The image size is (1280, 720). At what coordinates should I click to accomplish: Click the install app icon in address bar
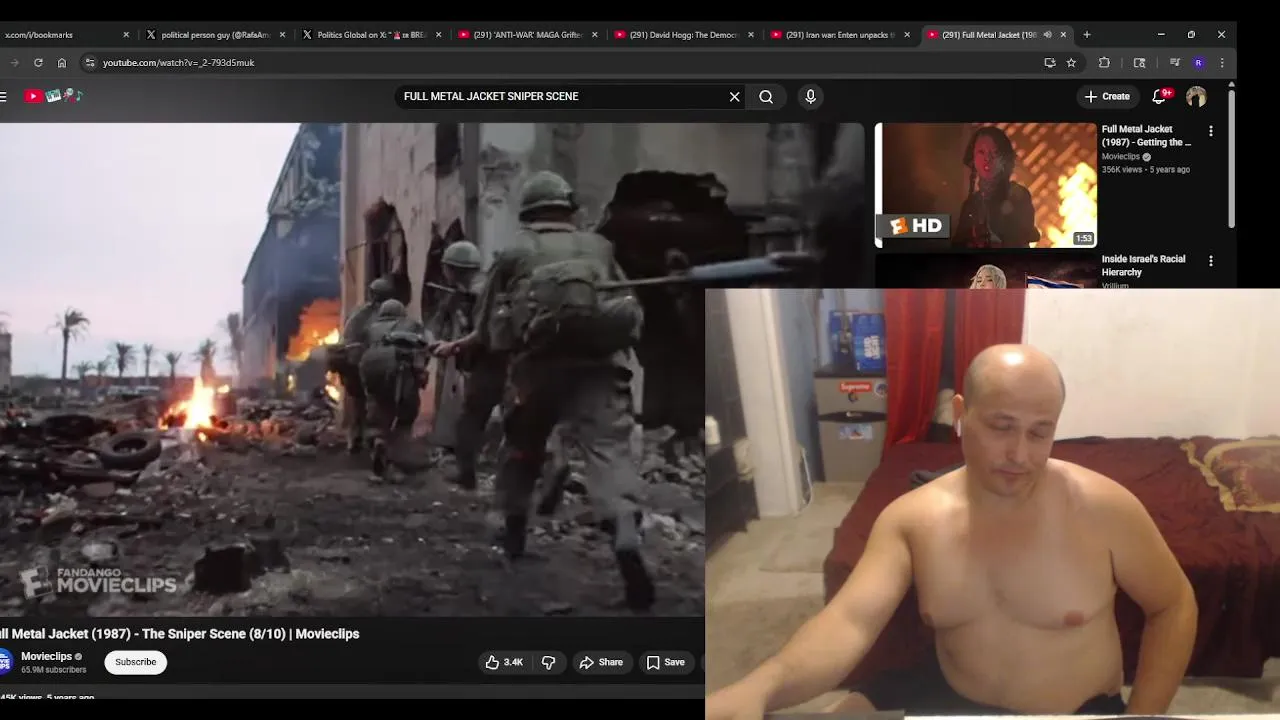pyautogui.click(x=1049, y=62)
